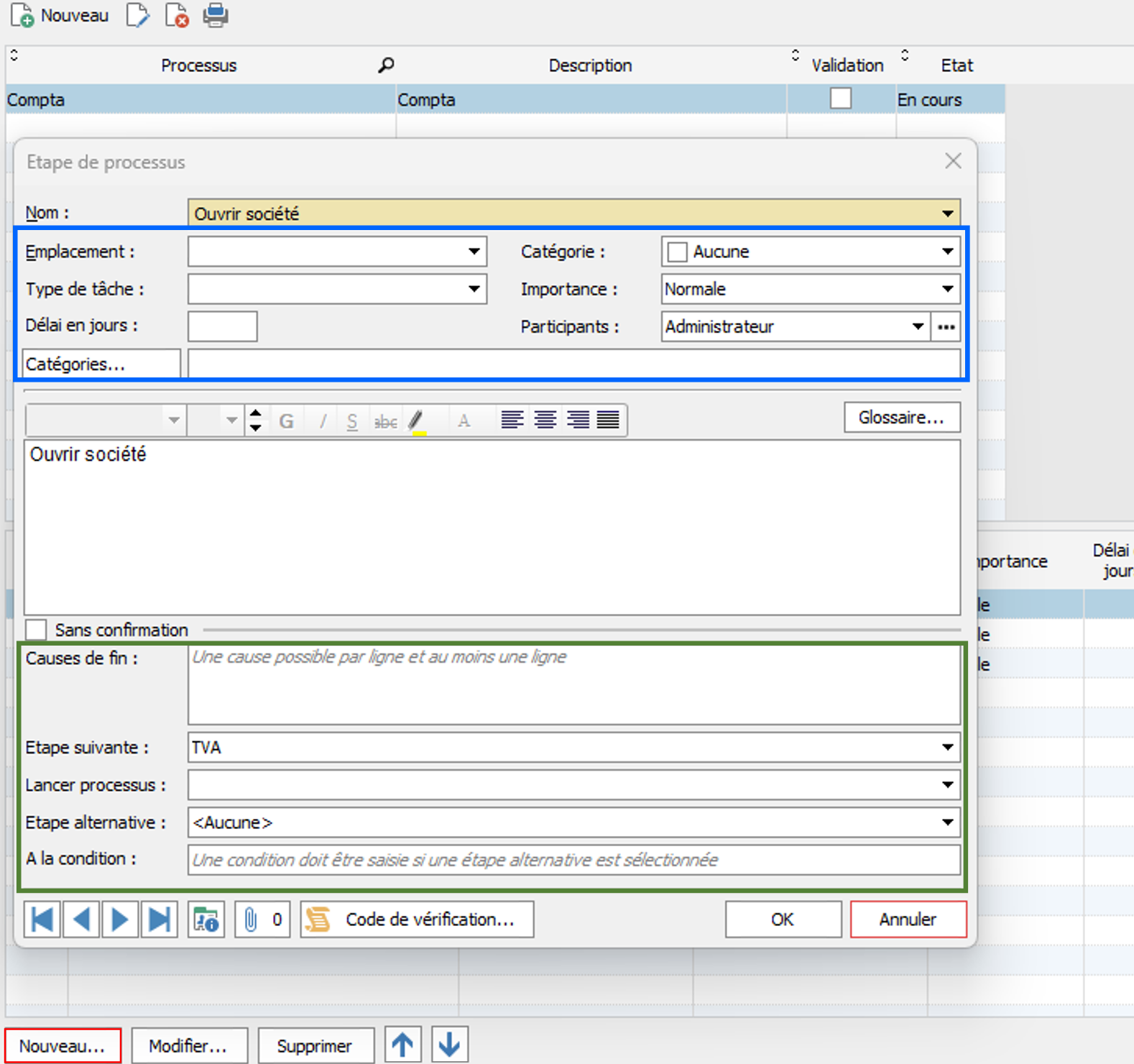The height and width of the screenshot is (1064, 1134).
Task: Open the Etape alternative dropdown
Action: tap(948, 822)
